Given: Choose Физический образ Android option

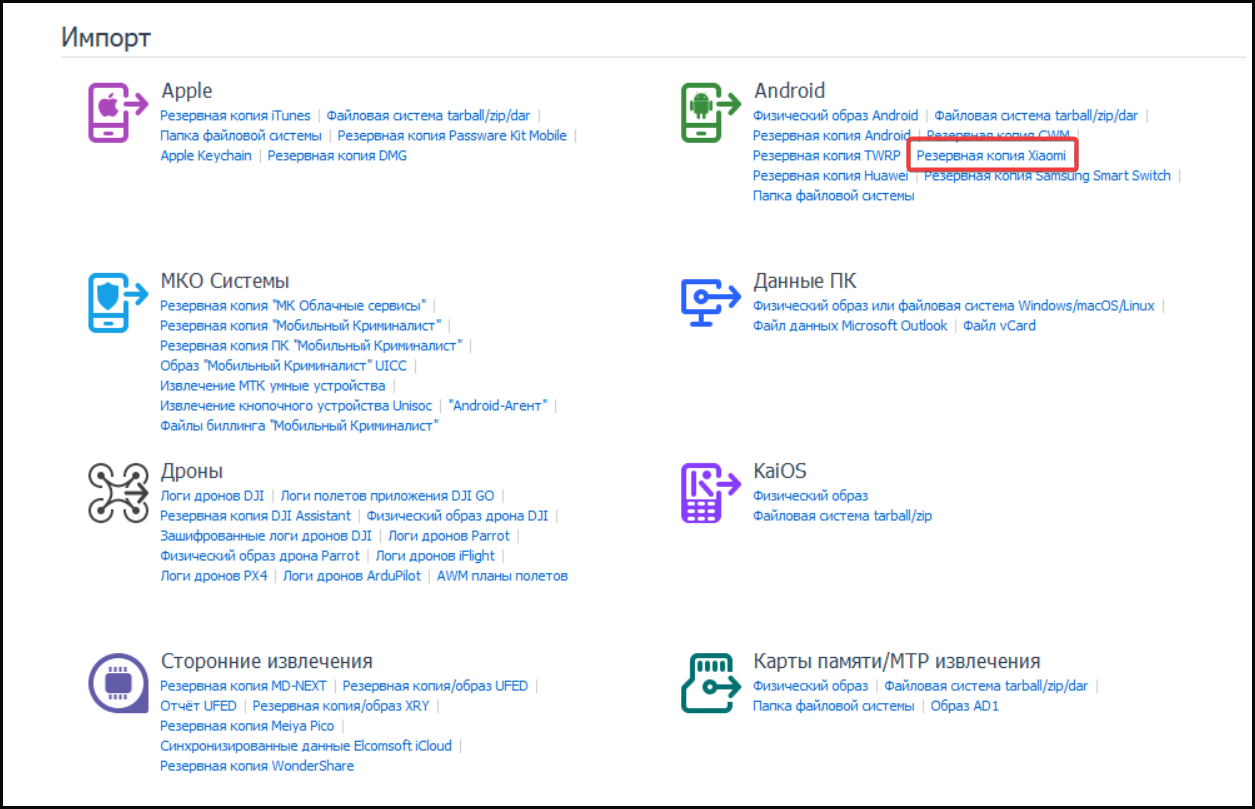Looking at the screenshot, I should (835, 116).
